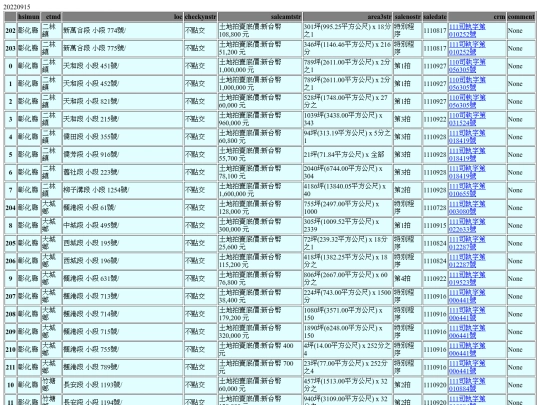The image size is (540, 405).
Task: Click the hsimun column header
Action: [x=29, y=17]
